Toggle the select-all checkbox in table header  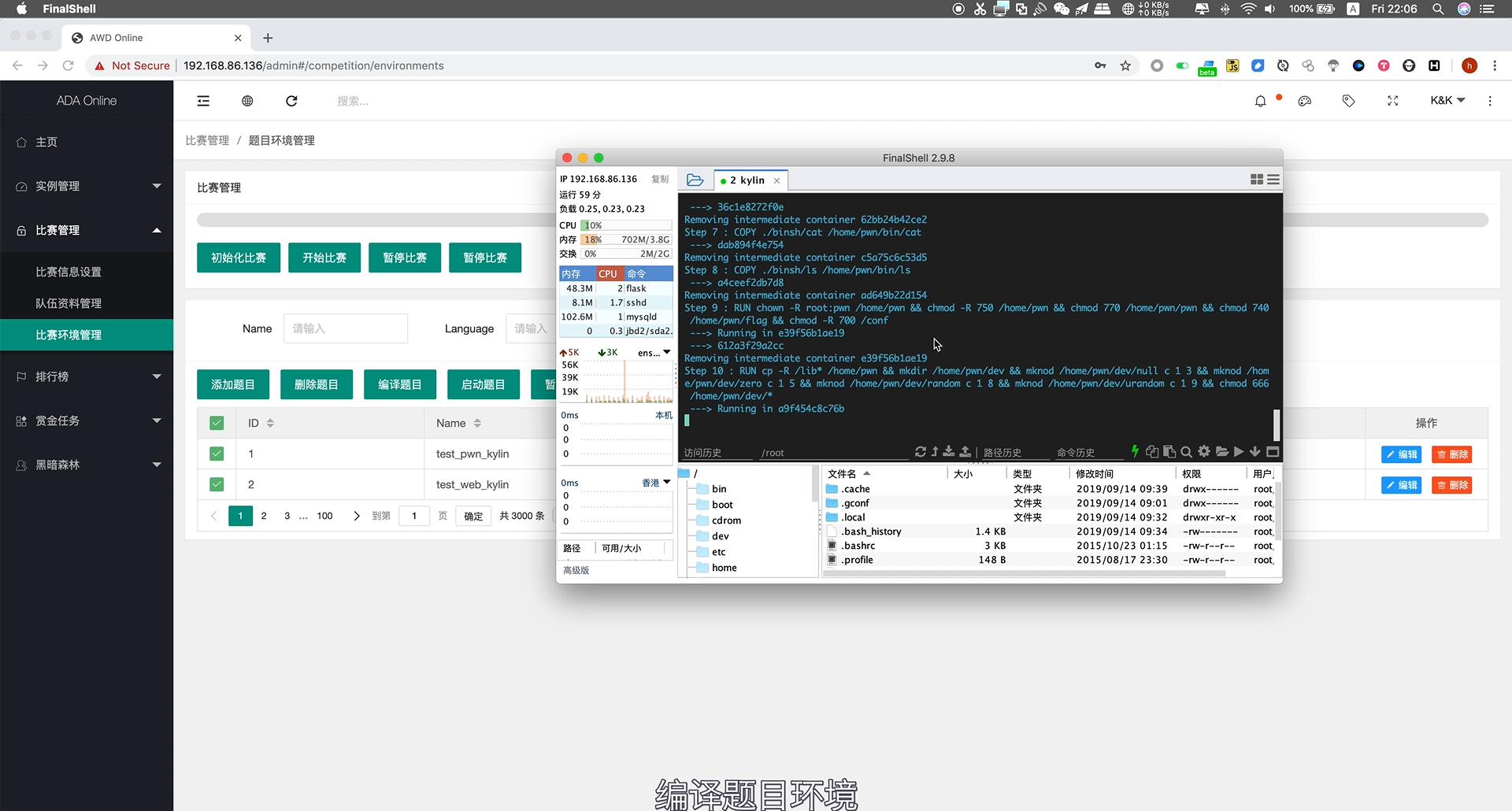pos(217,423)
